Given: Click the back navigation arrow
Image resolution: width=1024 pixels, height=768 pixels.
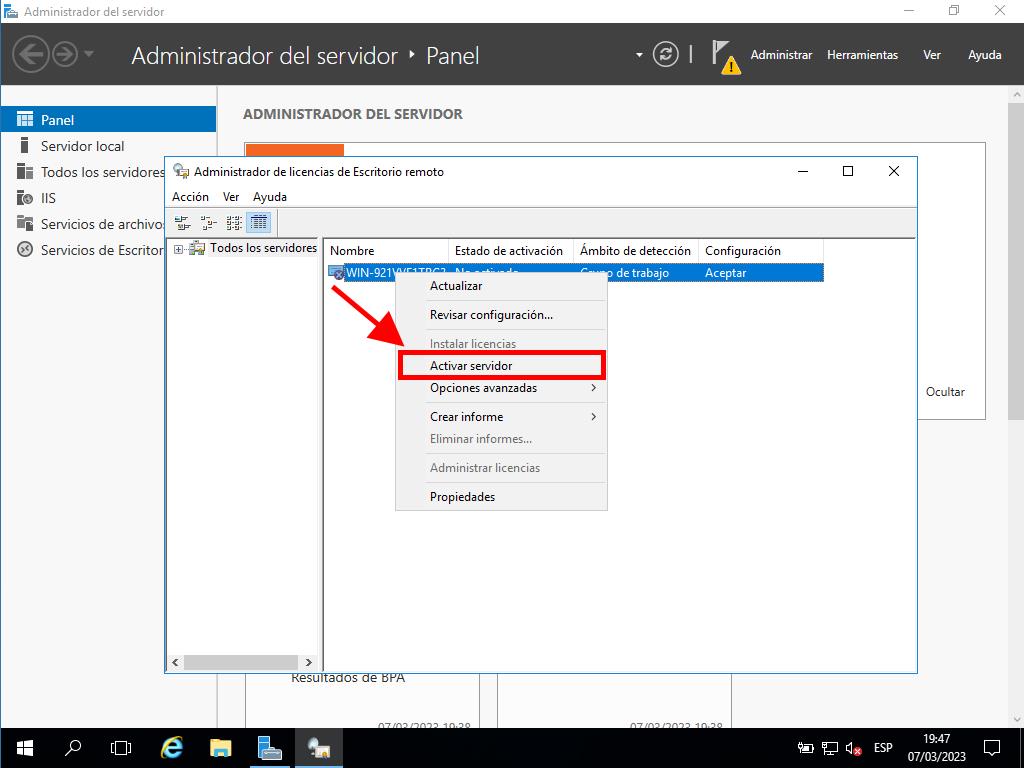Looking at the screenshot, I should (x=31, y=55).
